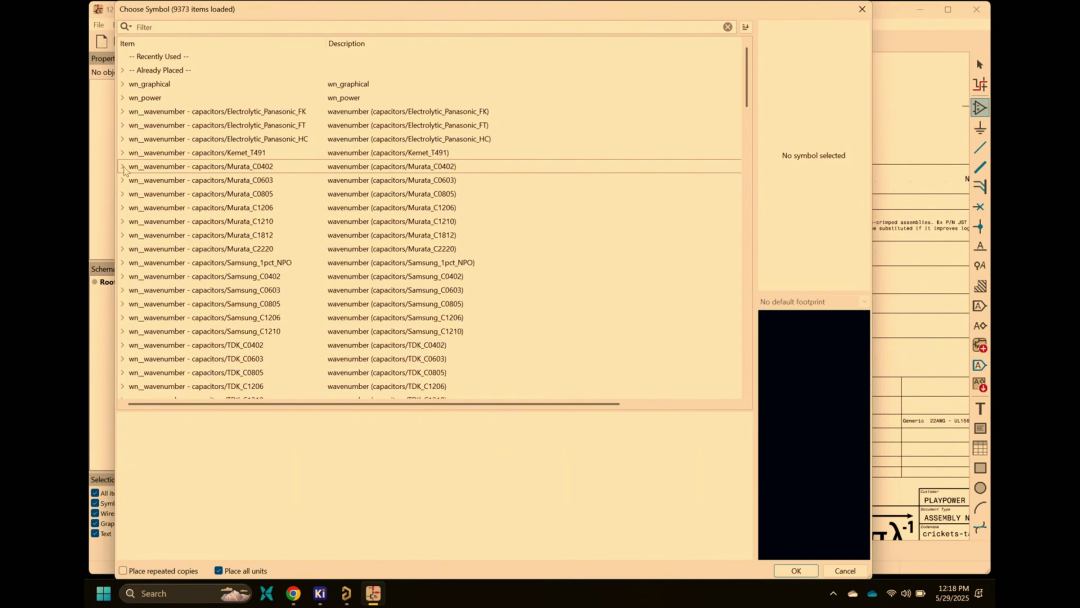This screenshot has height=608, width=1080.
Task: Select the Hierarchical Label tool
Action: (x=979, y=326)
